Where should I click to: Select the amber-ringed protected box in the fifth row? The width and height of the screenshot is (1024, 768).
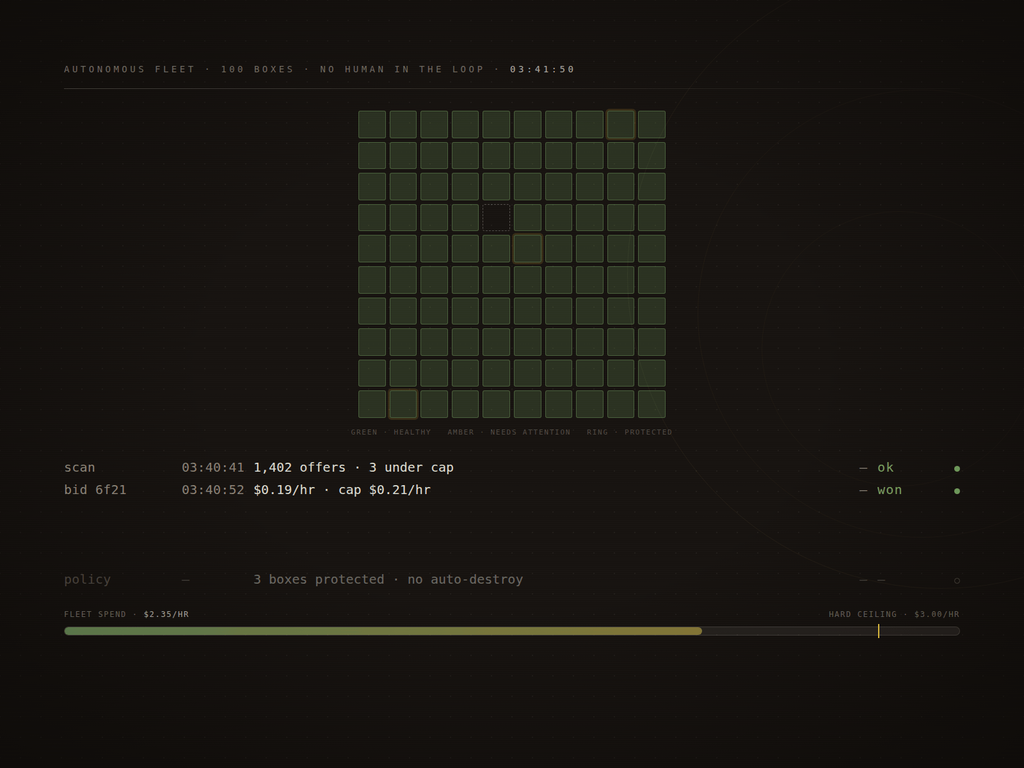[x=528, y=249]
